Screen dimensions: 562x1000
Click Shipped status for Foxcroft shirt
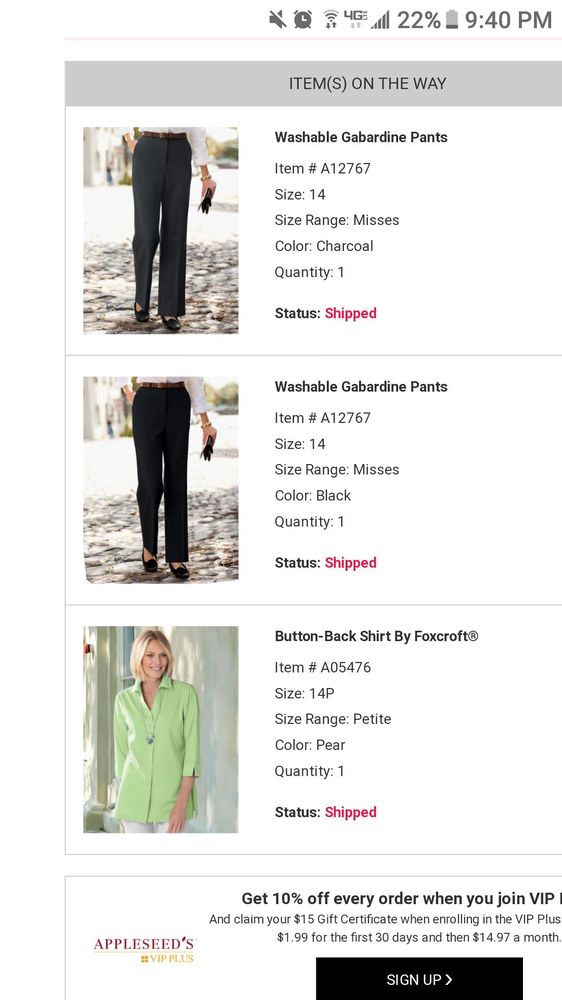350,812
